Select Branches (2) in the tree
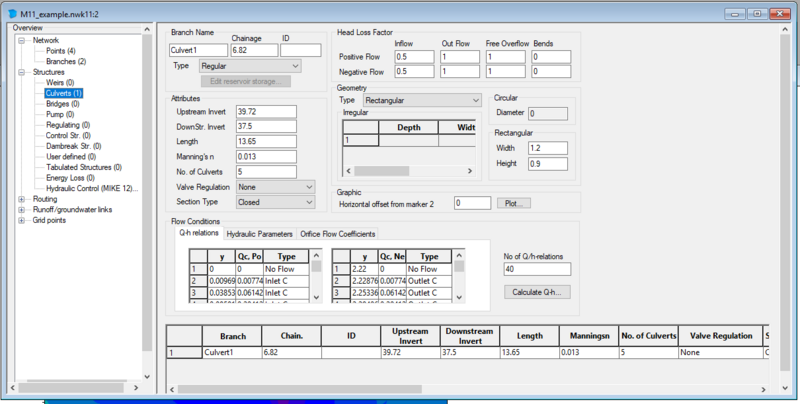The image size is (800, 404). (66, 61)
